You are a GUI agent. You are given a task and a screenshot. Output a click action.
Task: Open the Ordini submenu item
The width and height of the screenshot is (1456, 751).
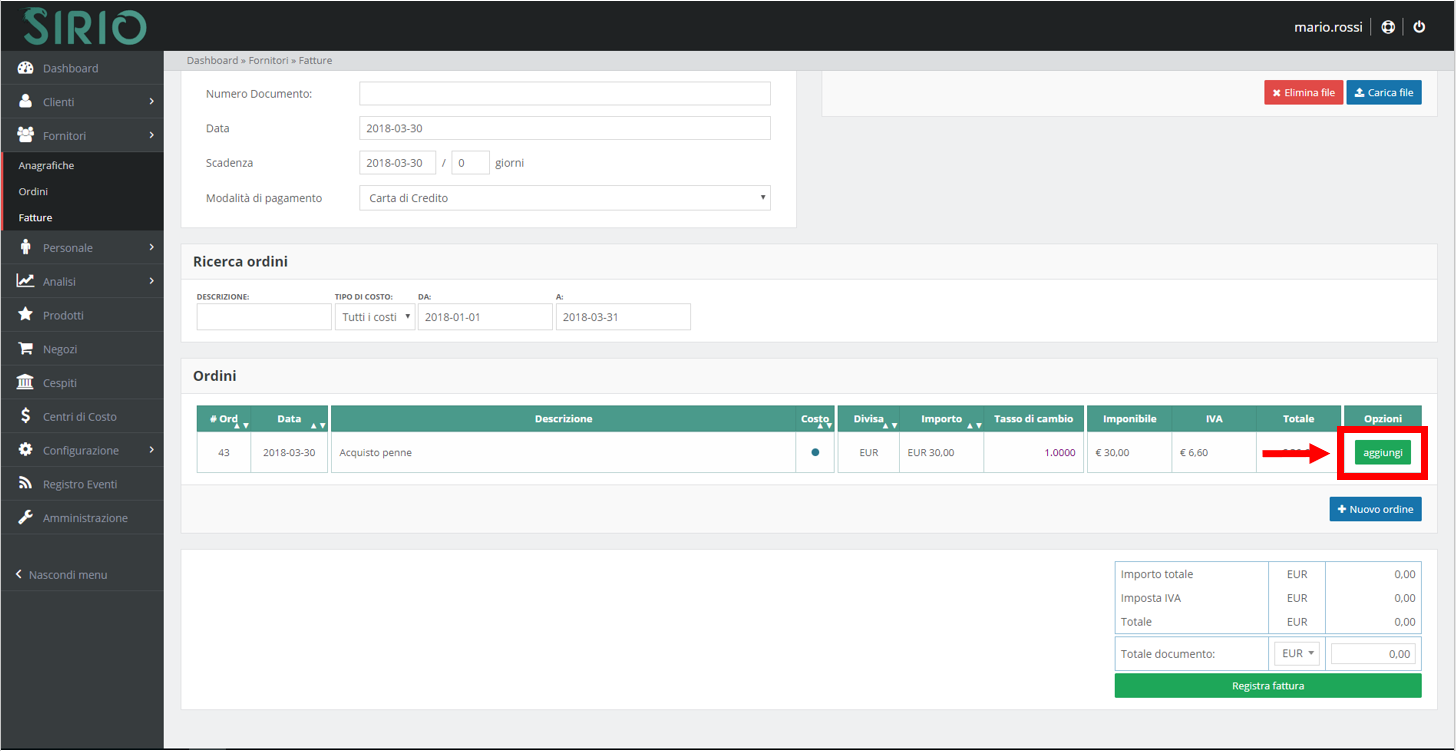[x=33, y=191]
